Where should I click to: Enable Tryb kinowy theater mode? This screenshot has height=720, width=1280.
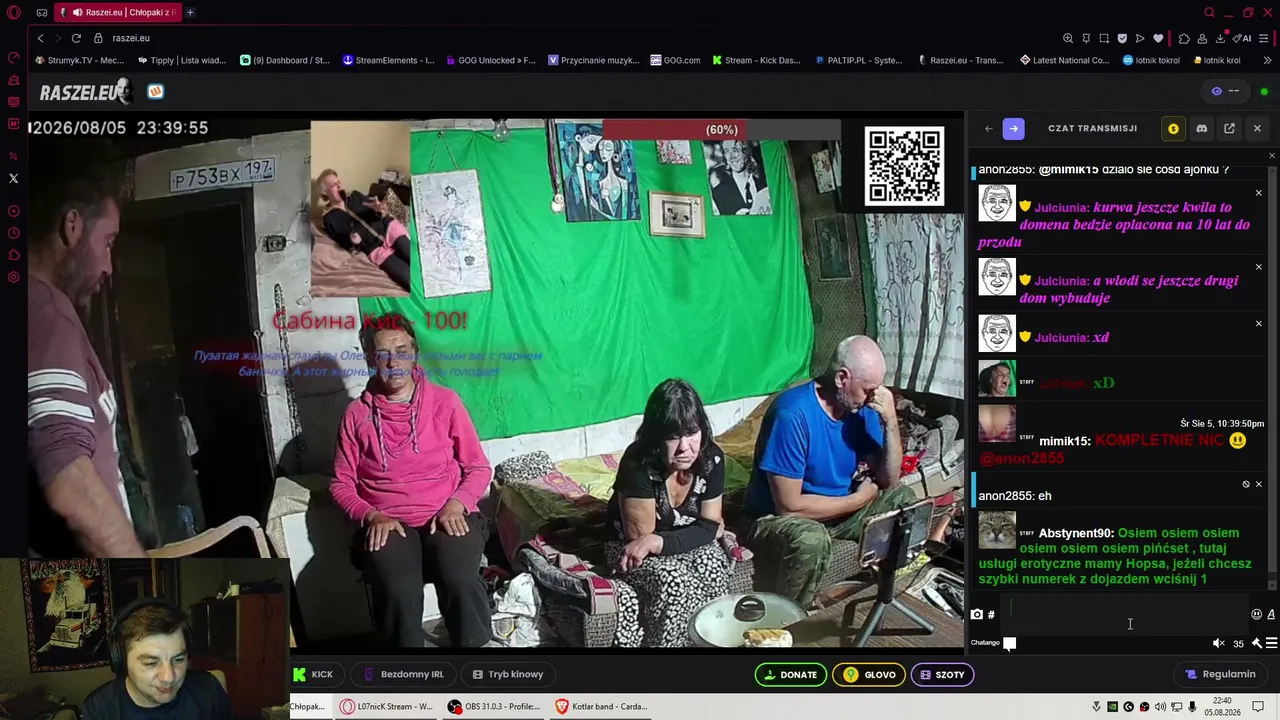[508, 674]
